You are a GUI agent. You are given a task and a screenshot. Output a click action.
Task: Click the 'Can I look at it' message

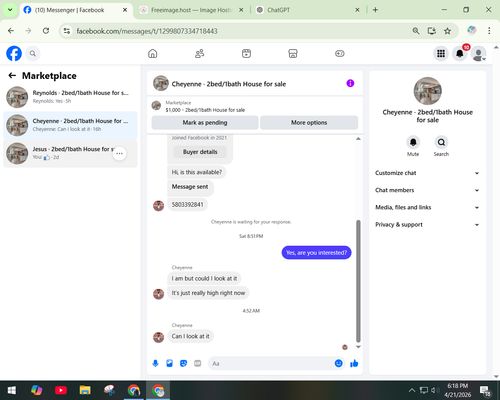190,336
